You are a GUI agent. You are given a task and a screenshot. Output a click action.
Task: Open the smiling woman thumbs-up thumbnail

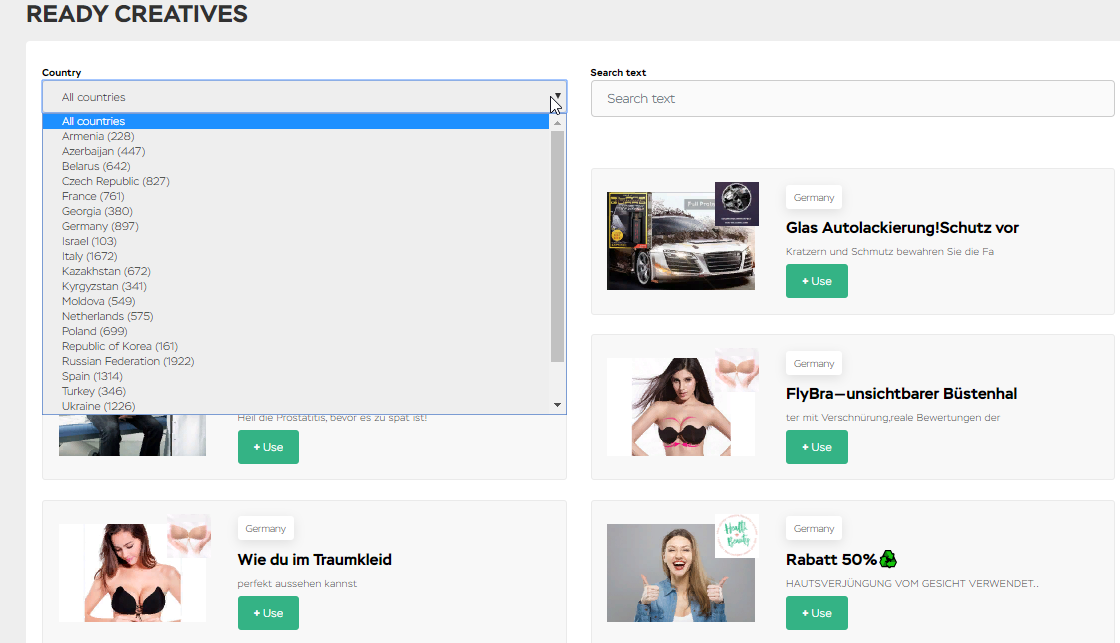click(681, 573)
